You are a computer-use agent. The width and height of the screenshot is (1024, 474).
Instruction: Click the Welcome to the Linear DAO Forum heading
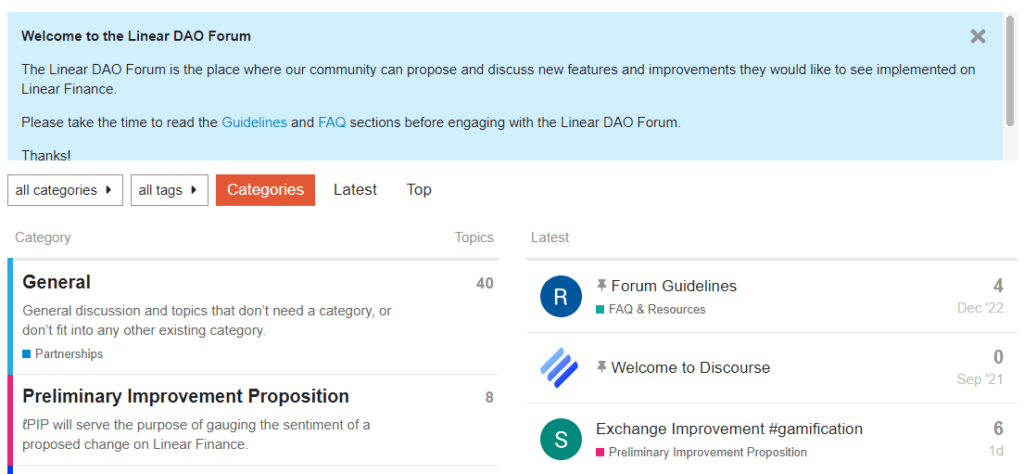pyautogui.click(x=136, y=36)
